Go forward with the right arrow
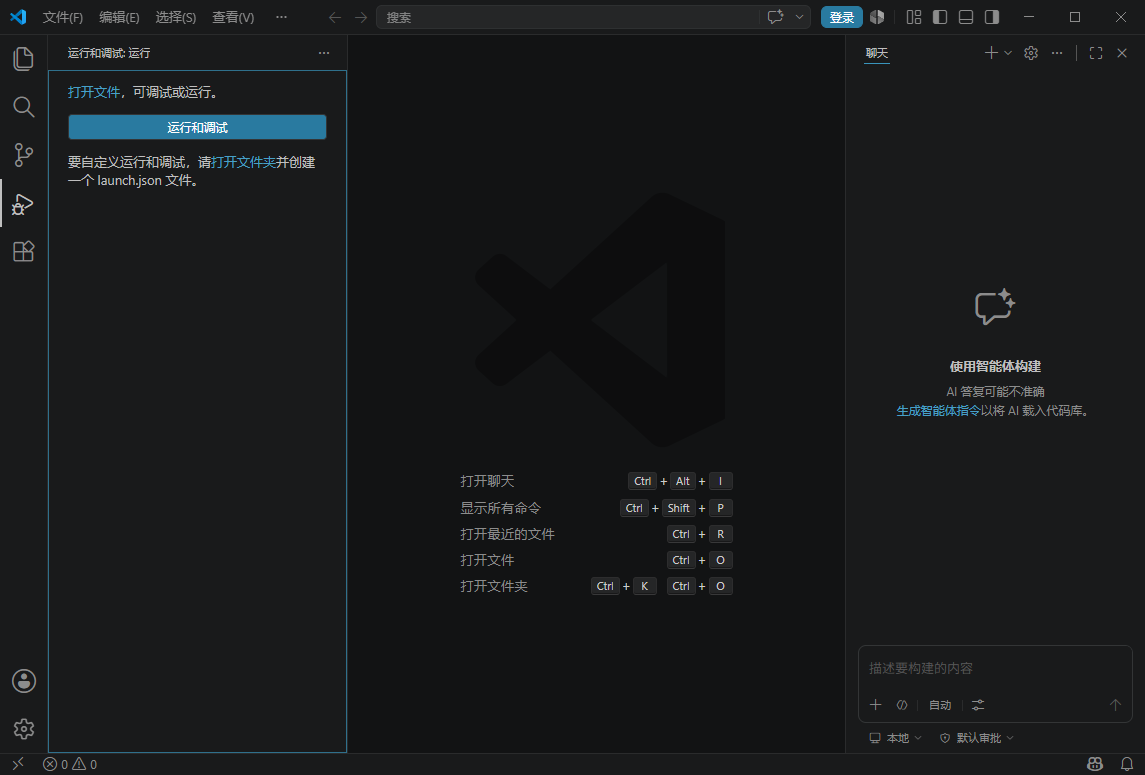Image resolution: width=1145 pixels, height=775 pixels. (x=361, y=17)
